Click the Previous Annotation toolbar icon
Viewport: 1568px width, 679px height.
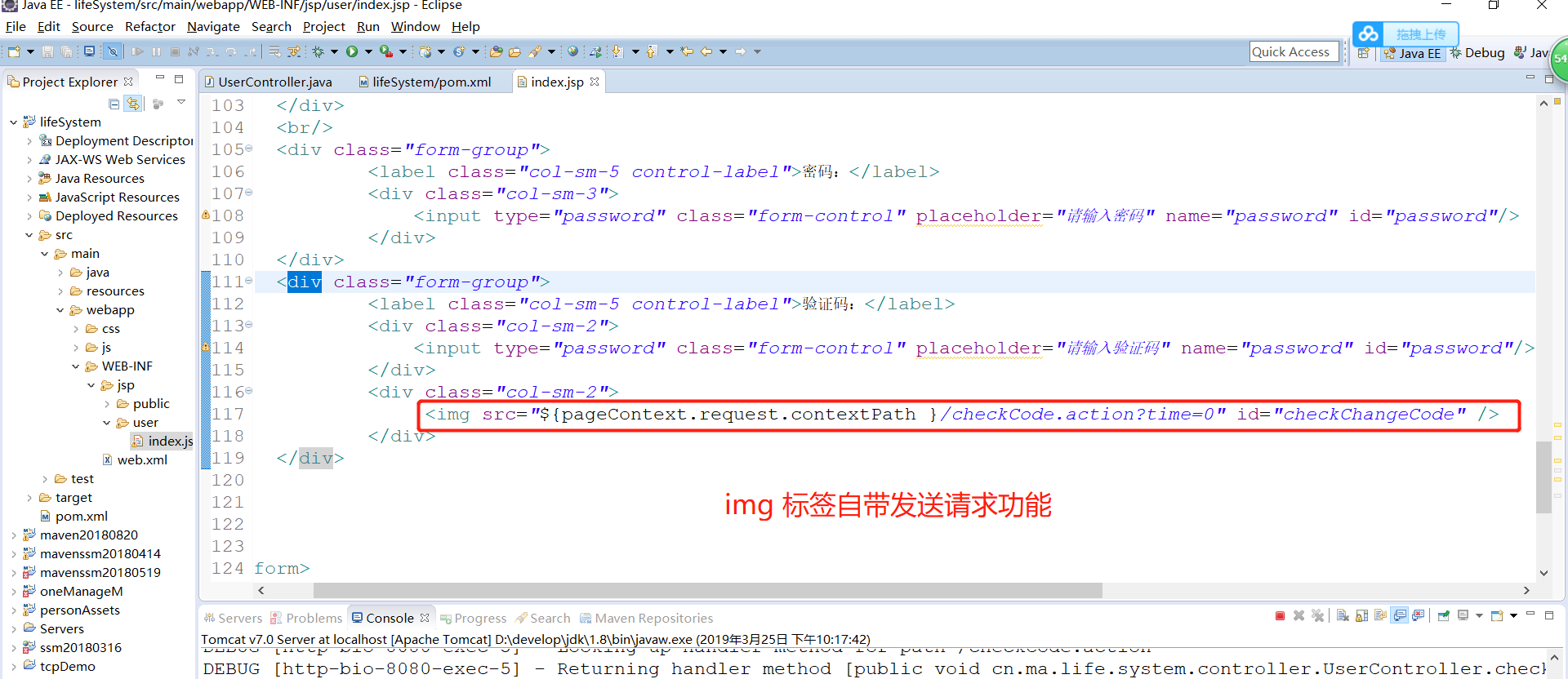coord(652,51)
